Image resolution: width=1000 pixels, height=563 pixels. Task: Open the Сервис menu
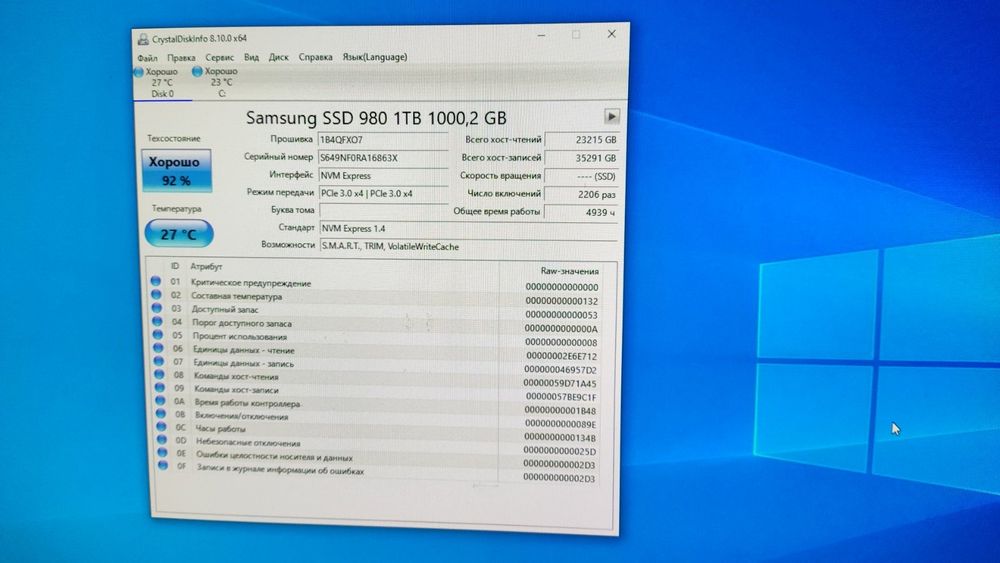tap(219, 57)
